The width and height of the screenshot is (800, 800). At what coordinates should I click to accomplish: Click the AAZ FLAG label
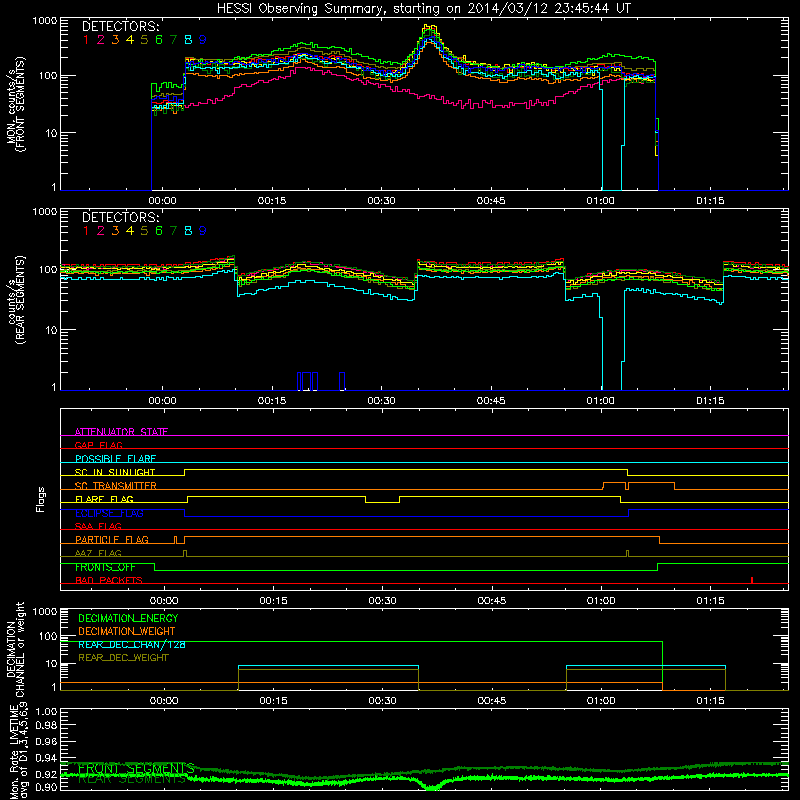(x=98, y=553)
